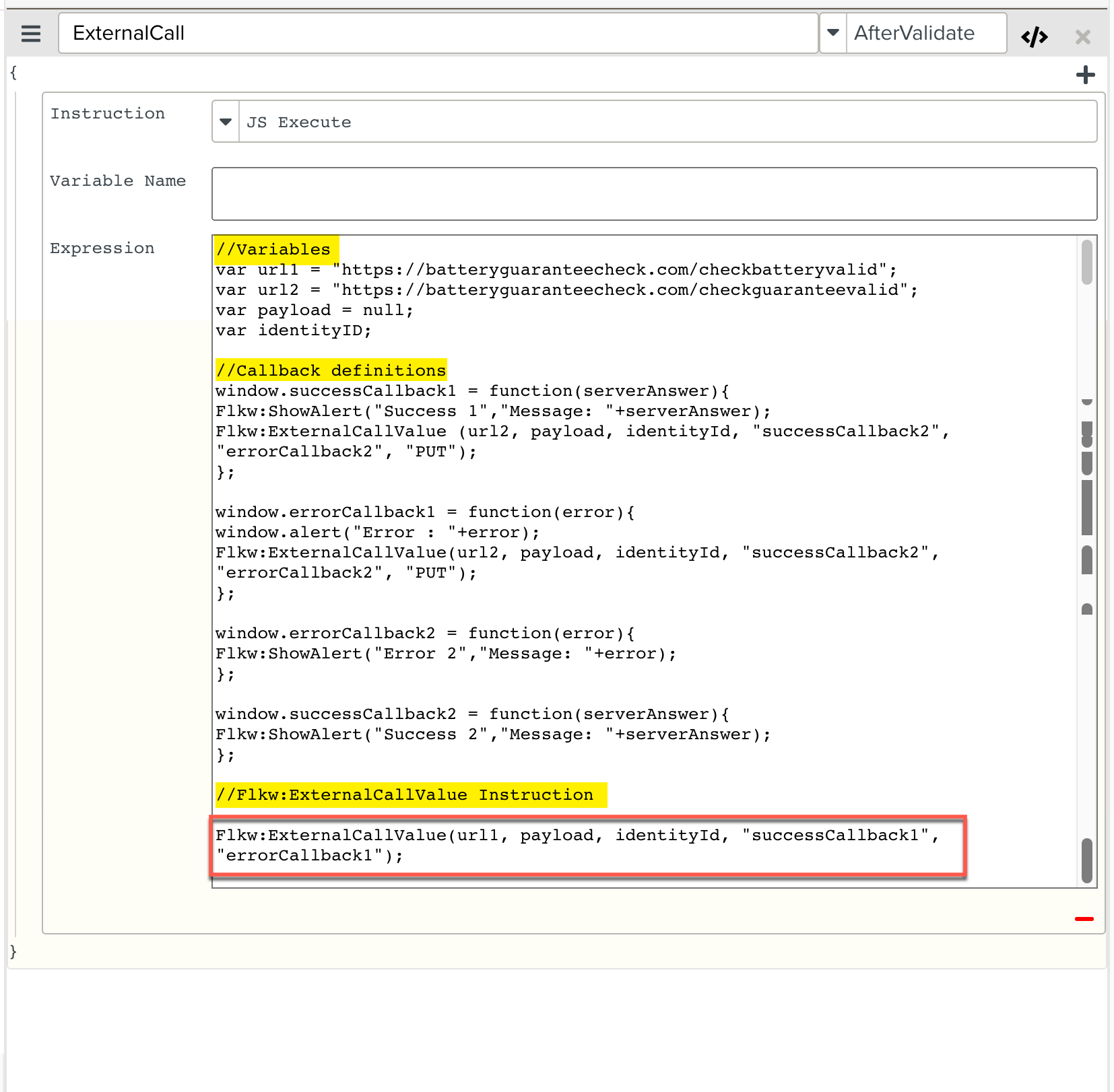This screenshot has height=1092, width=1114.
Task: Click the 'var identityID;' line
Action: click(x=294, y=331)
